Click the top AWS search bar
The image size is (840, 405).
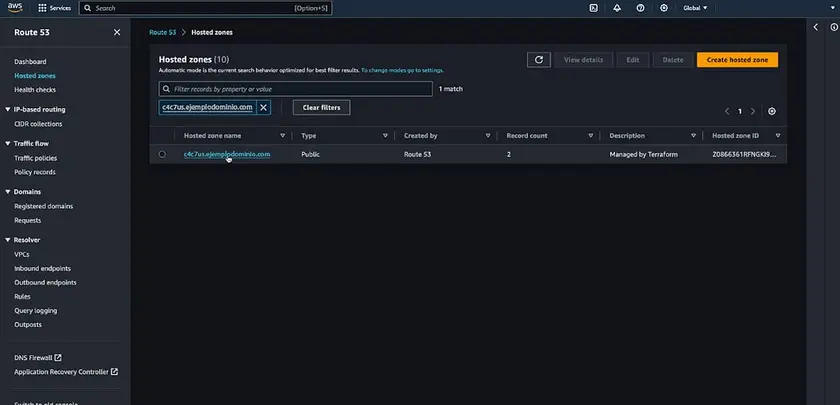[205, 8]
